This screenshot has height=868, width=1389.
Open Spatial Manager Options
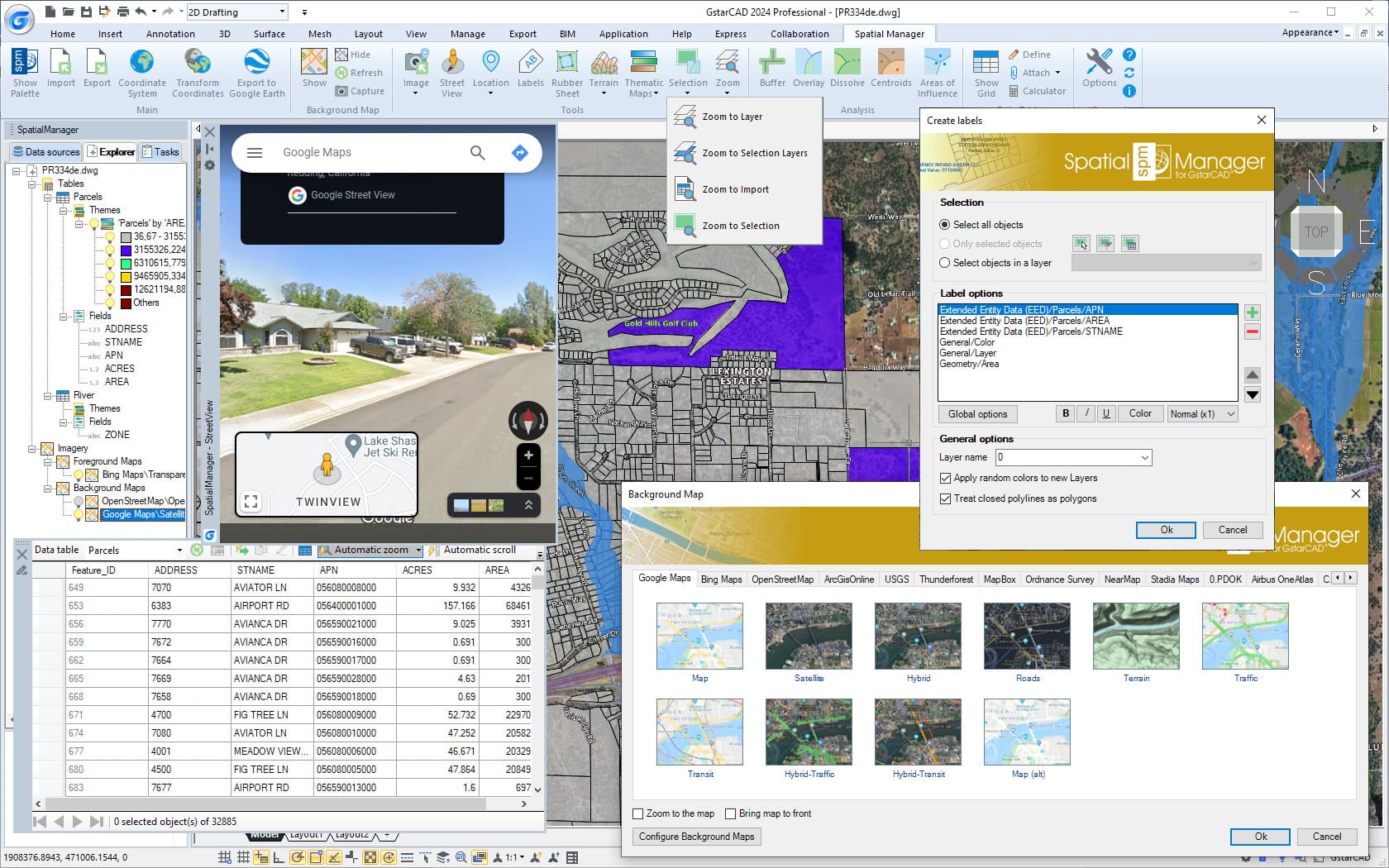click(1099, 68)
